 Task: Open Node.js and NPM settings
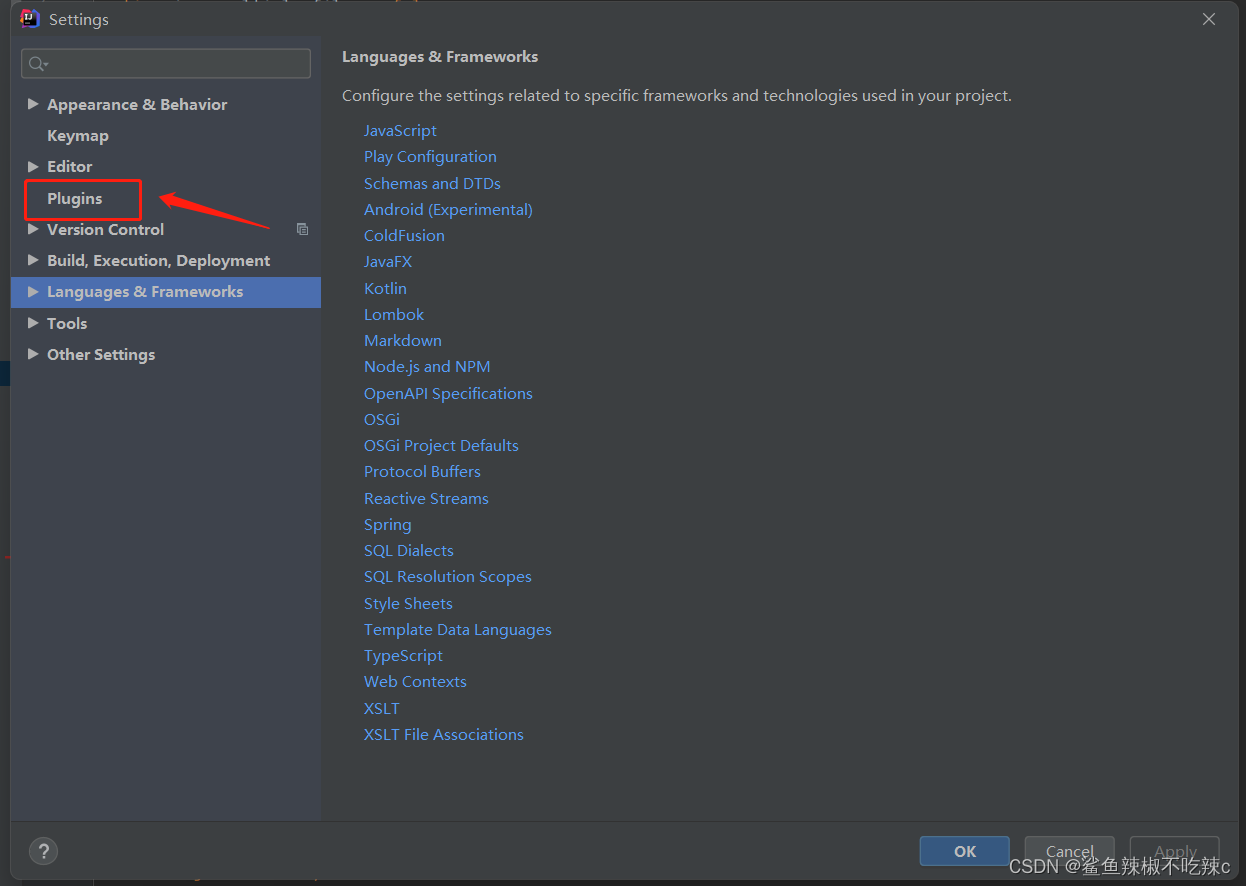[427, 366]
